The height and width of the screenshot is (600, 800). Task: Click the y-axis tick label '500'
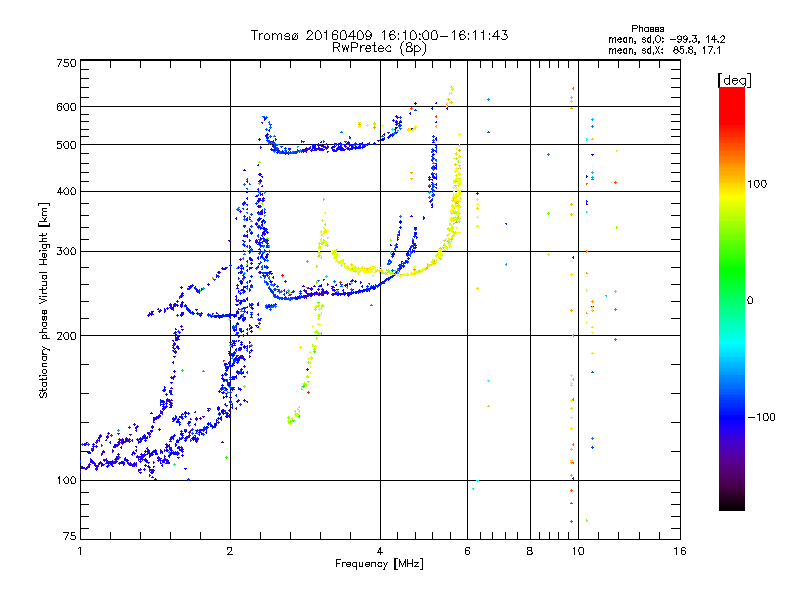click(x=66, y=145)
